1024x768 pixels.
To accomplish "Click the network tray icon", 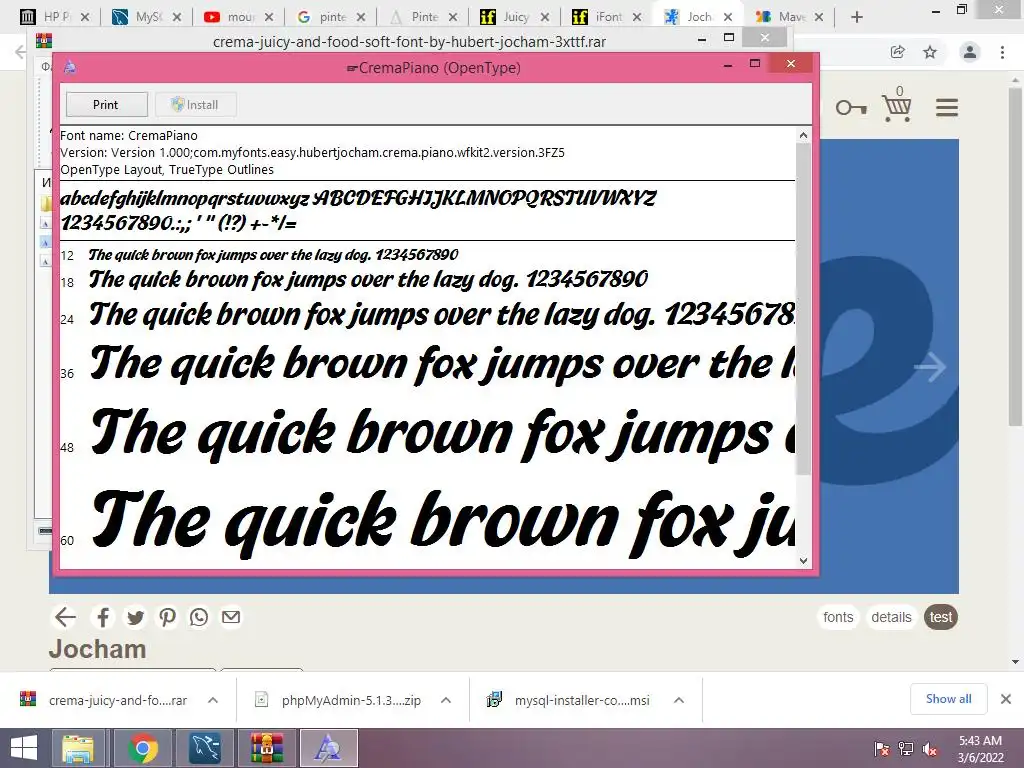I will [x=906, y=749].
